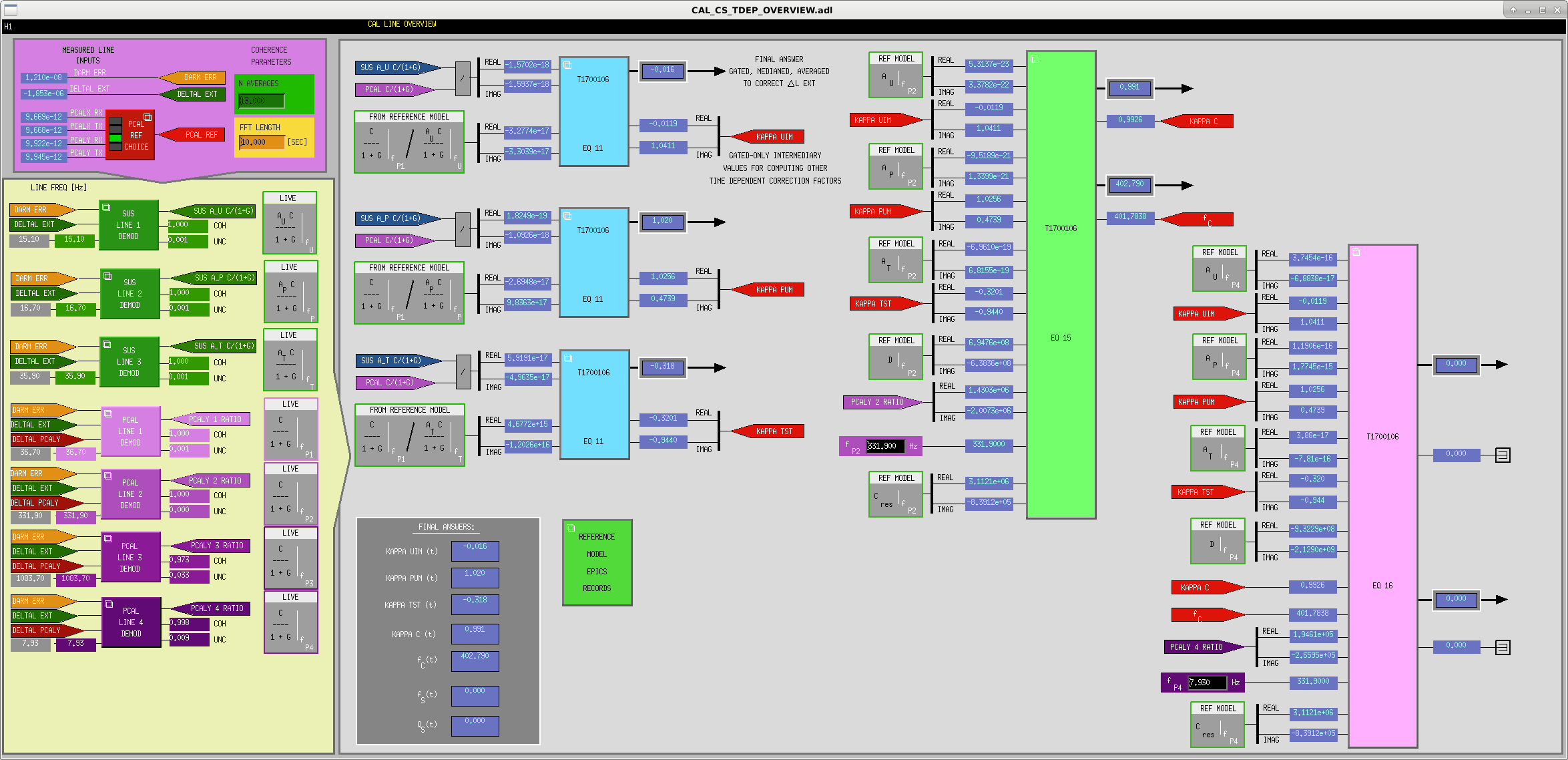Open the Reference Model EPICS Records display icon
The height and width of the screenshot is (760, 1568).
pos(571,528)
